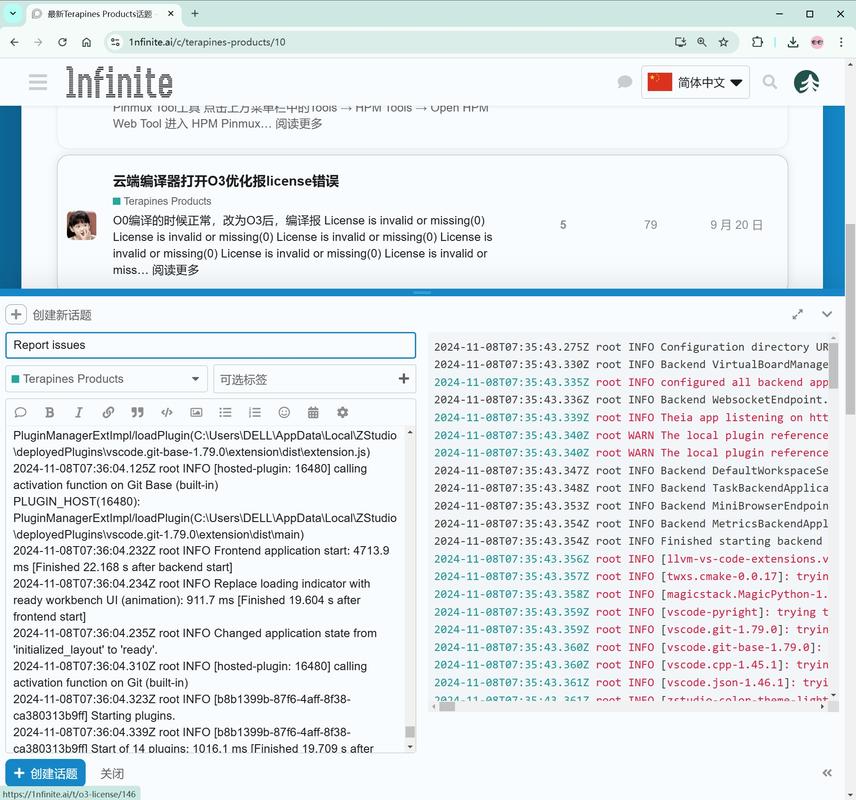This screenshot has height=800, width=856.
Task: Open the tab search dropdown arrow
Action: [x=13, y=14]
